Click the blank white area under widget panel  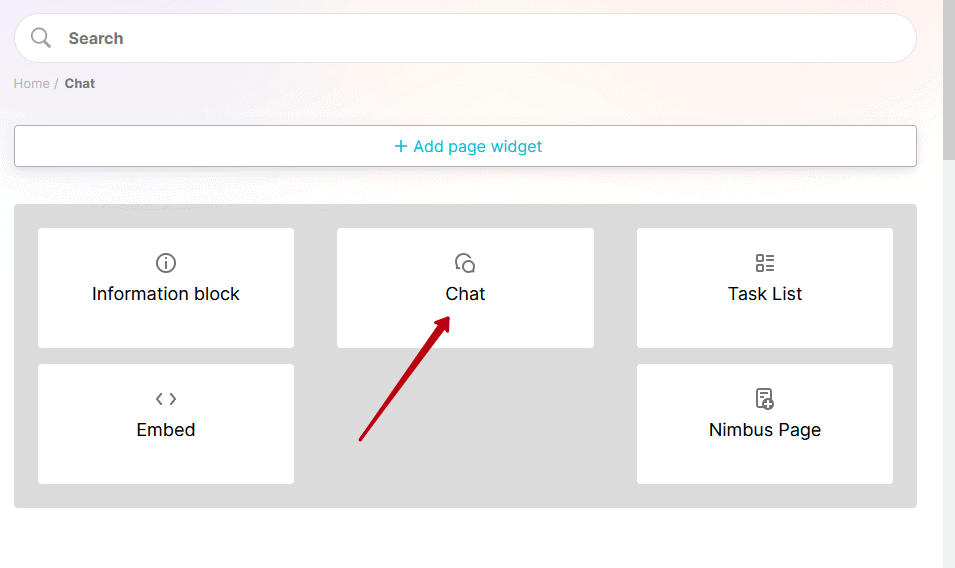pyautogui.click(x=465, y=538)
